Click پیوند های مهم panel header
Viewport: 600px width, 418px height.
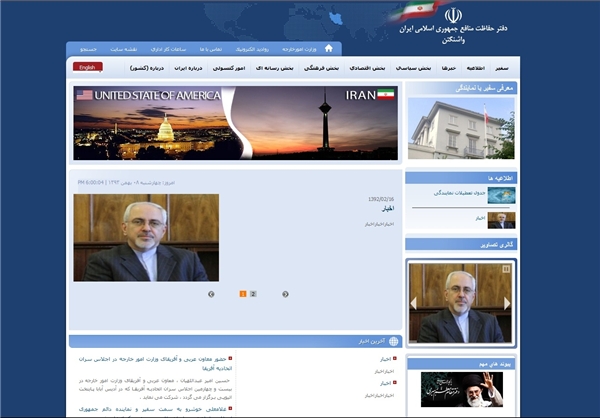pos(461,364)
